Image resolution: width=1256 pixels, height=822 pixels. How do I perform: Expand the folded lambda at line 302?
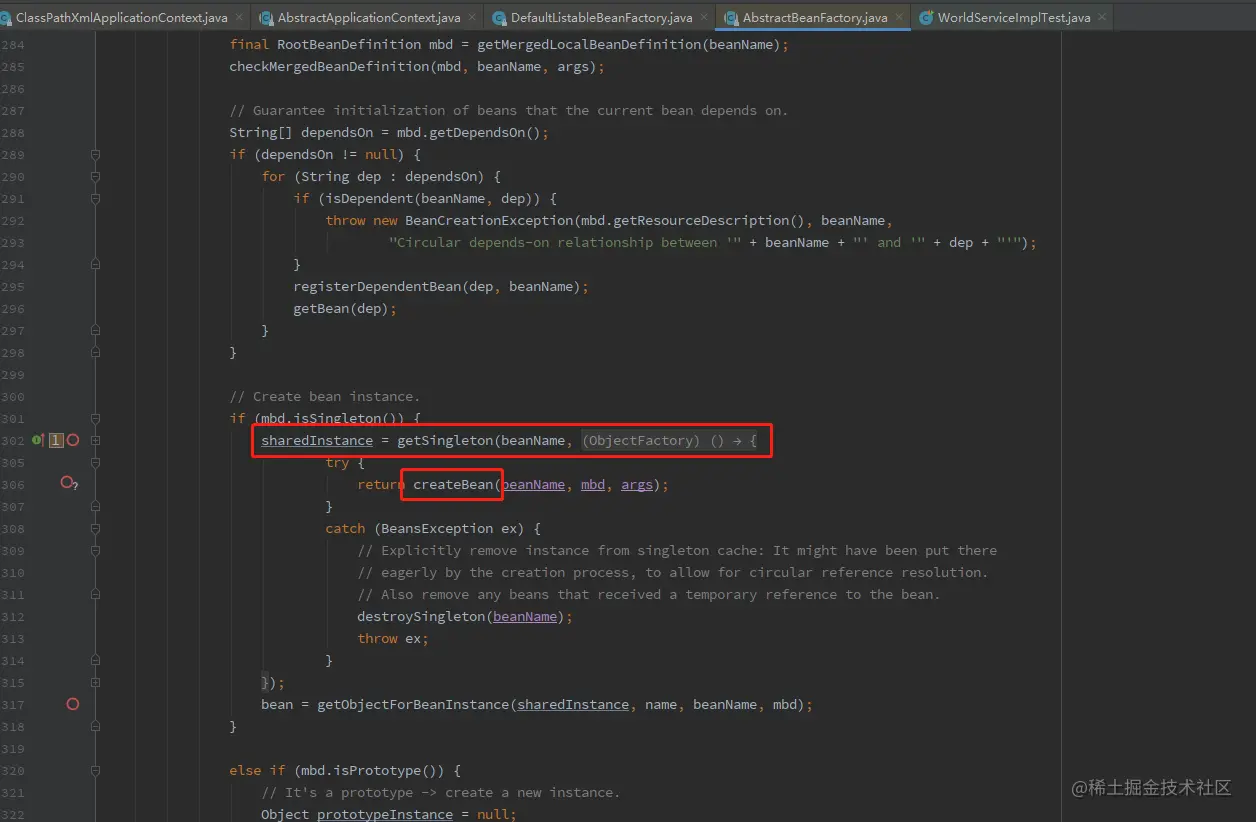(x=95, y=440)
